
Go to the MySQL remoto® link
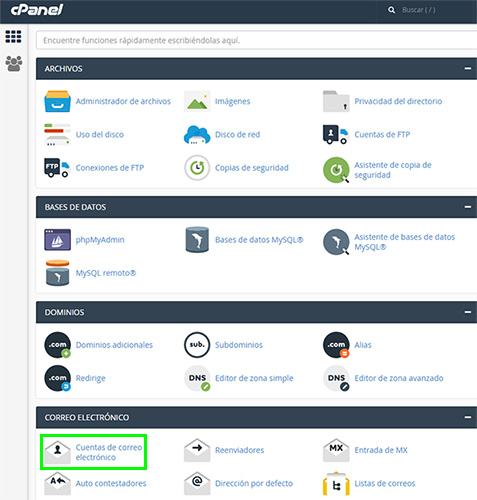pos(105,273)
